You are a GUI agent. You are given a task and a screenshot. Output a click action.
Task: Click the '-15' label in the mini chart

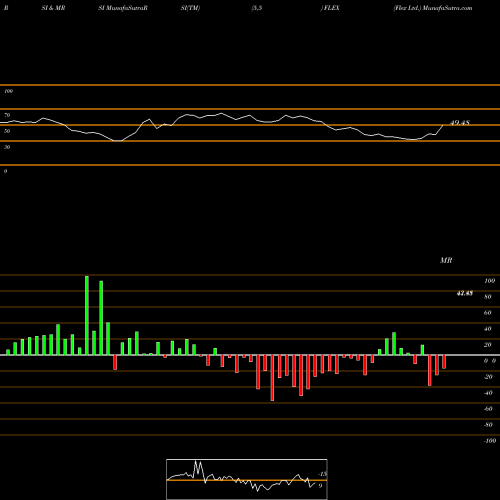click(322, 474)
